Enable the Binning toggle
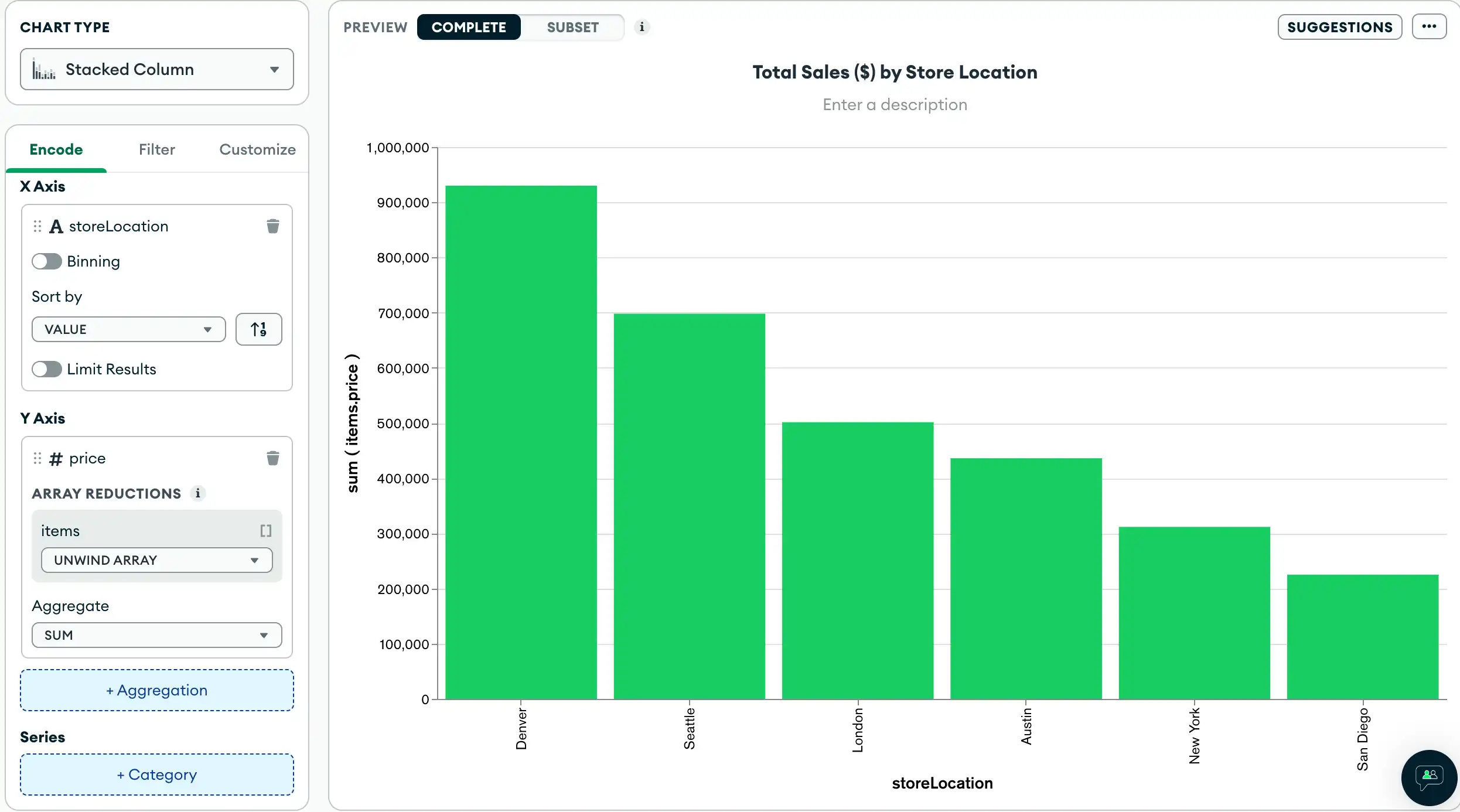This screenshot has width=1460, height=812. (x=46, y=261)
